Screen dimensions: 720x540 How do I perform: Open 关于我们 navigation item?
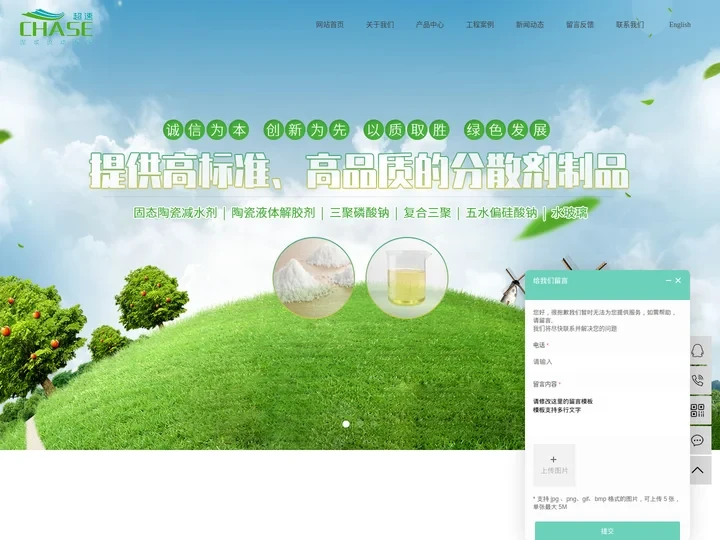pos(380,25)
